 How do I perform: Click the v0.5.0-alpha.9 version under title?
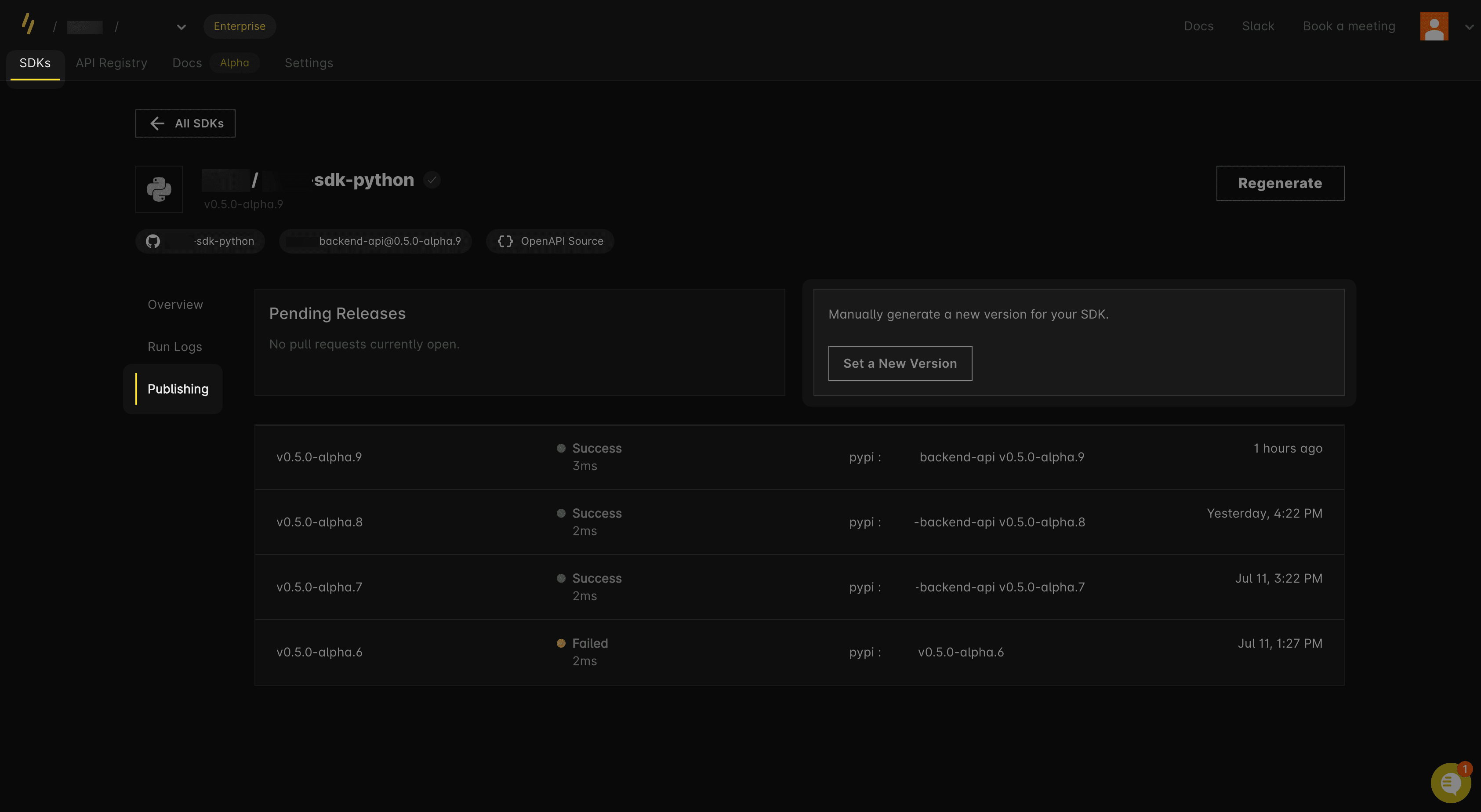tap(243, 204)
